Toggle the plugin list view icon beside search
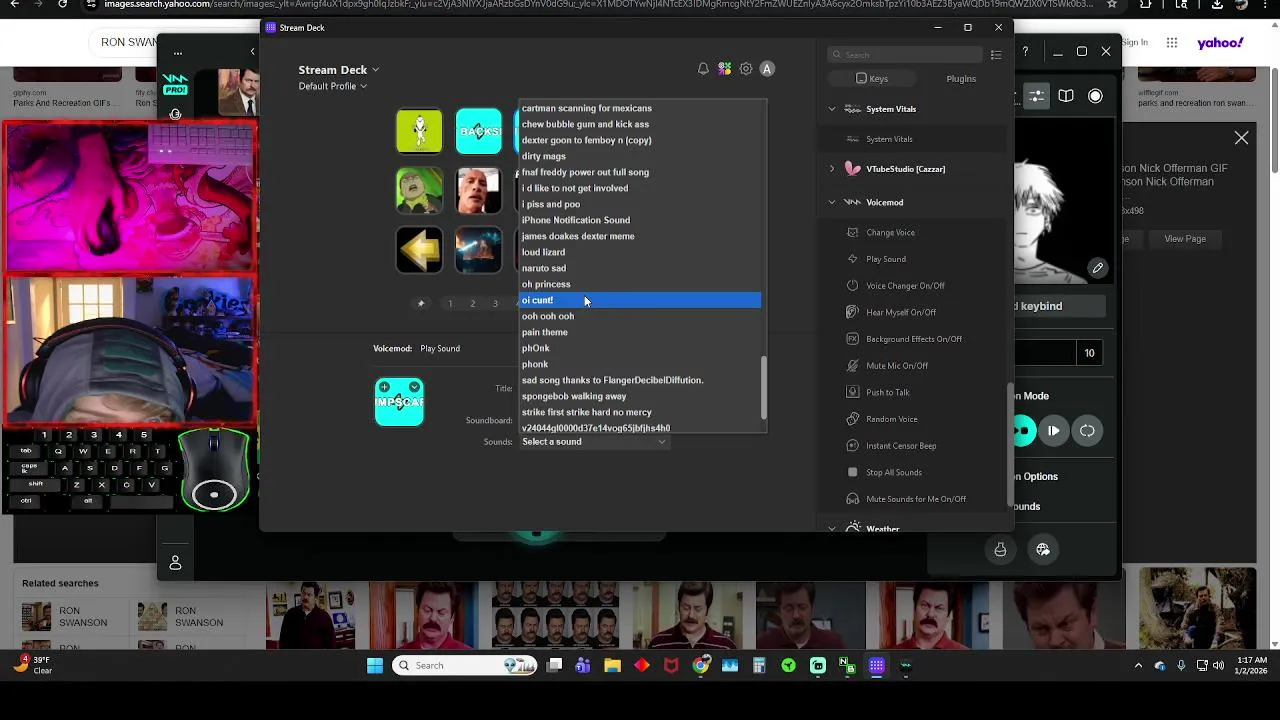The height and width of the screenshot is (720, 1280). pos(996,55)
